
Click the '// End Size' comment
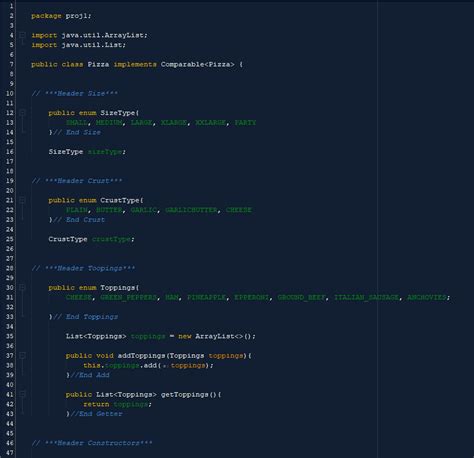pyautogui.click(x=77, y=132)
